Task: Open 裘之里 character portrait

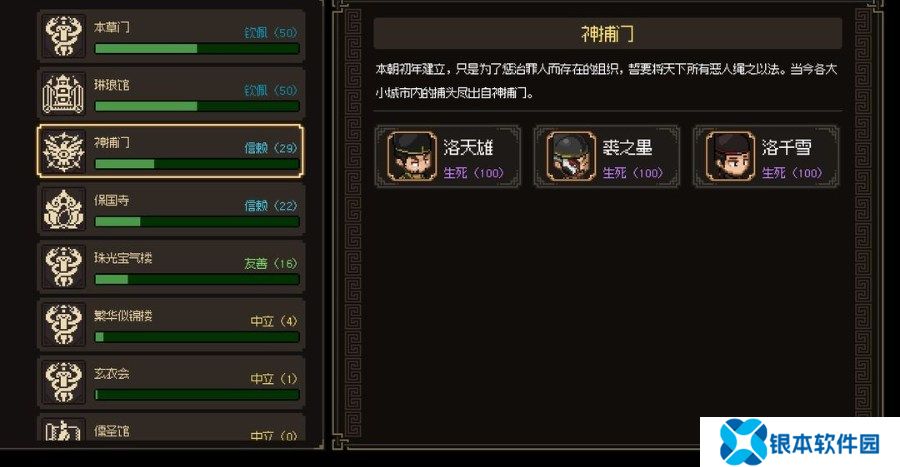Action: tap(571, 156)
